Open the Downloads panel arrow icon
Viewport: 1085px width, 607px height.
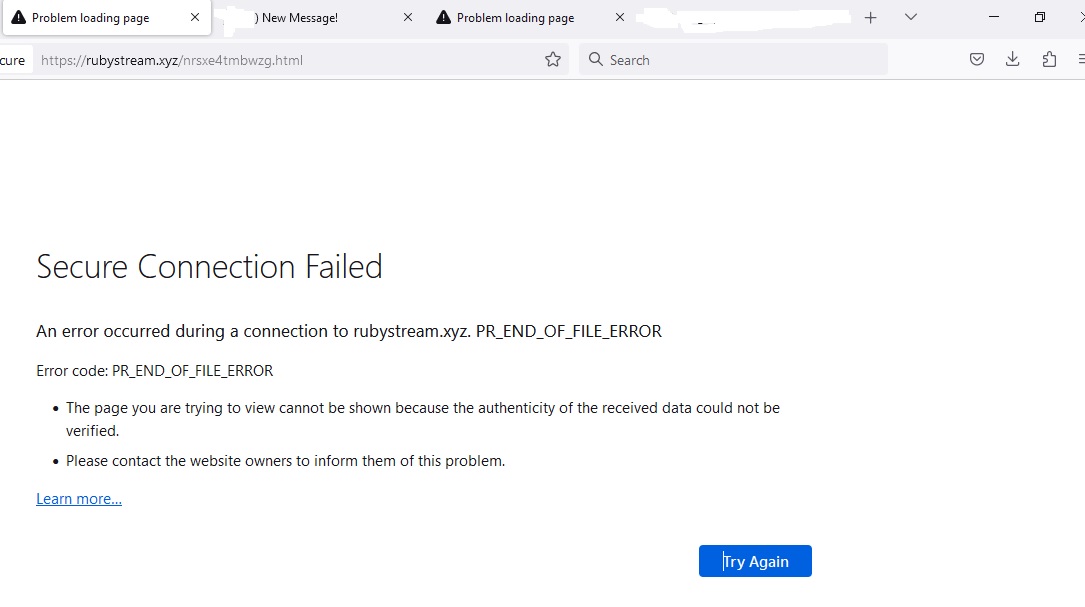pyautogui.click(x=1012, y=60)
